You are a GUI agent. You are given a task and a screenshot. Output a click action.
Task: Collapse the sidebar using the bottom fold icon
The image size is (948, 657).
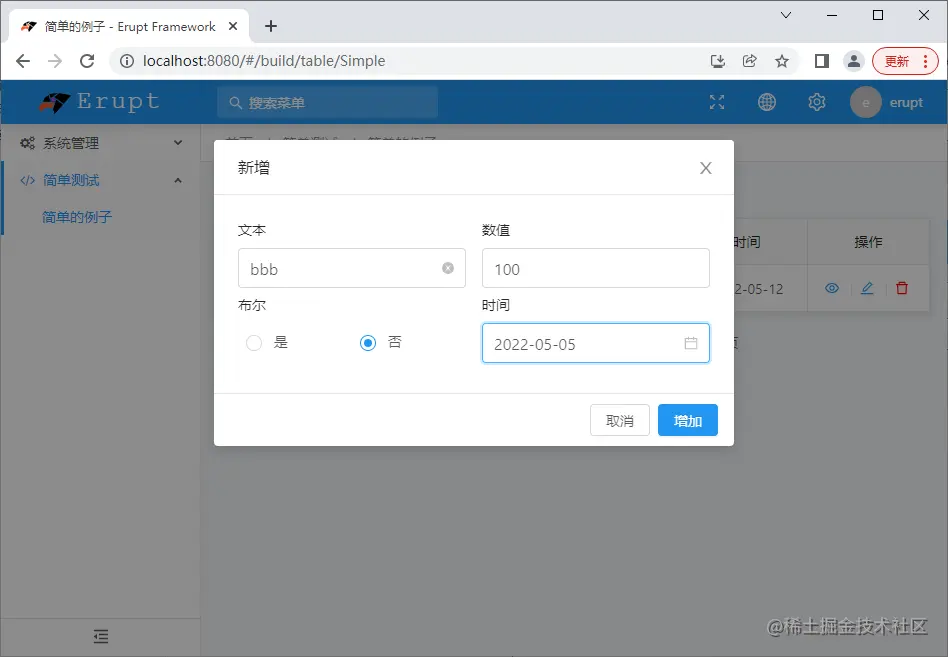pyautogui.click(x=101, y=636)
